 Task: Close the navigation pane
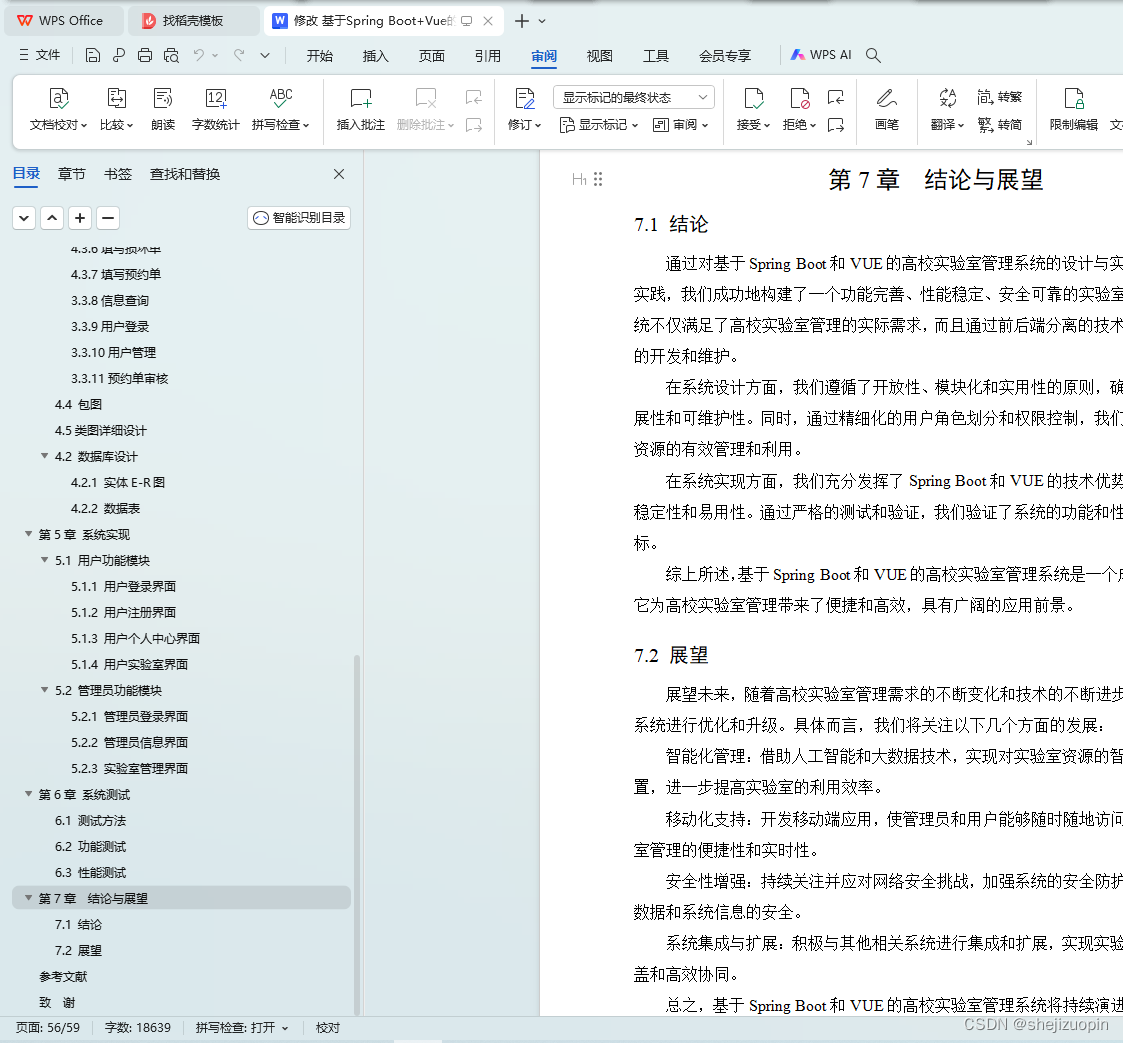coord(339,174)
